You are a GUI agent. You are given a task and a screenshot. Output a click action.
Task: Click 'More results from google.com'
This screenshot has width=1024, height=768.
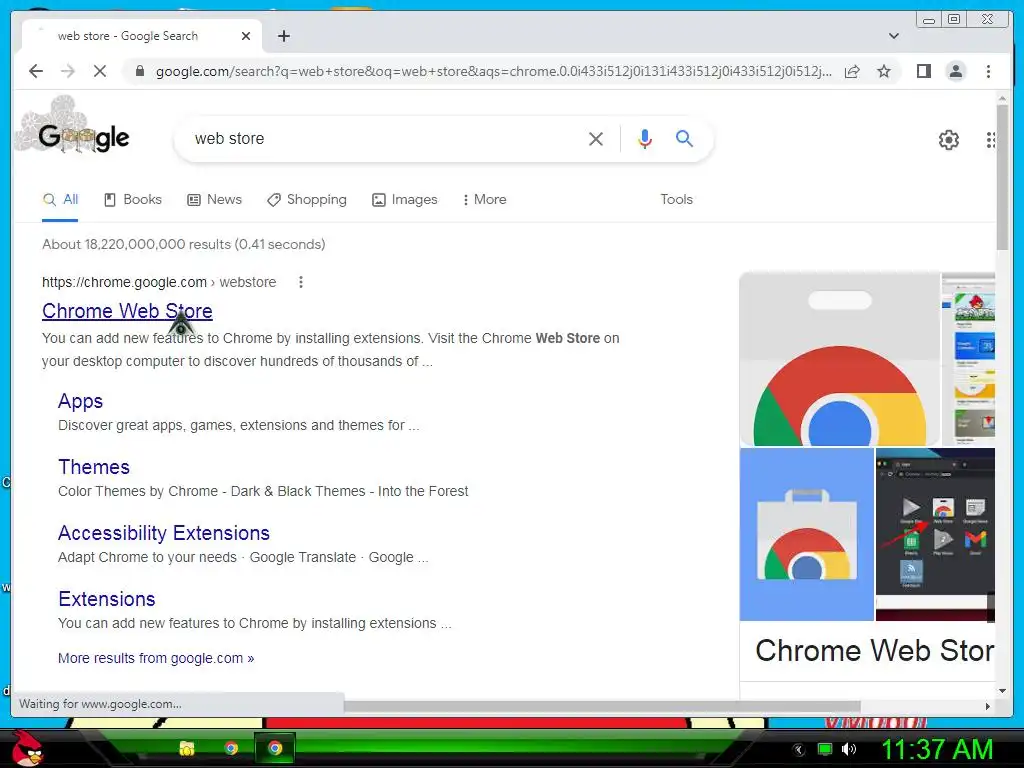(156, 658)
